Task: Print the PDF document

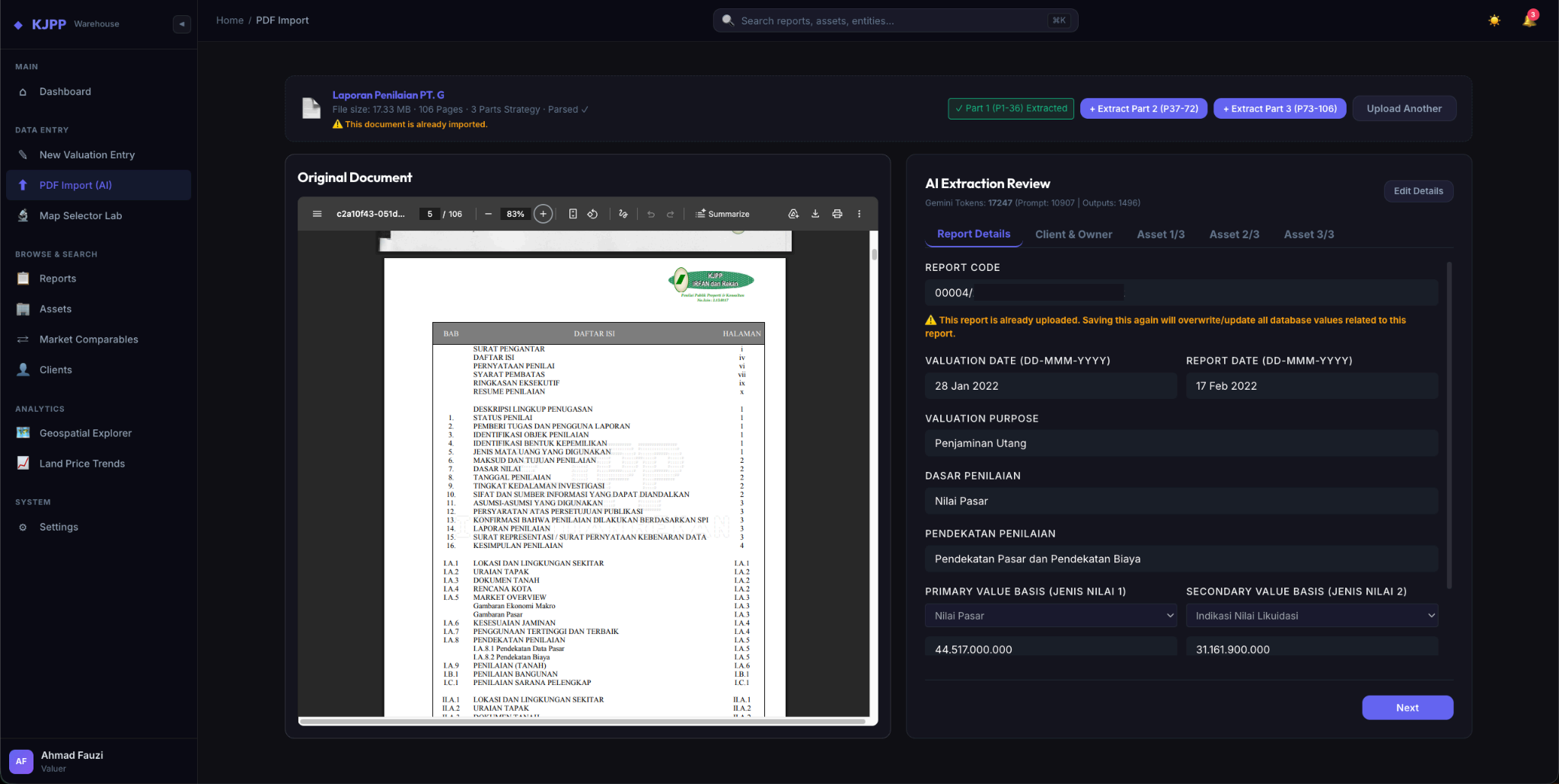Action: tap(837, 214)
